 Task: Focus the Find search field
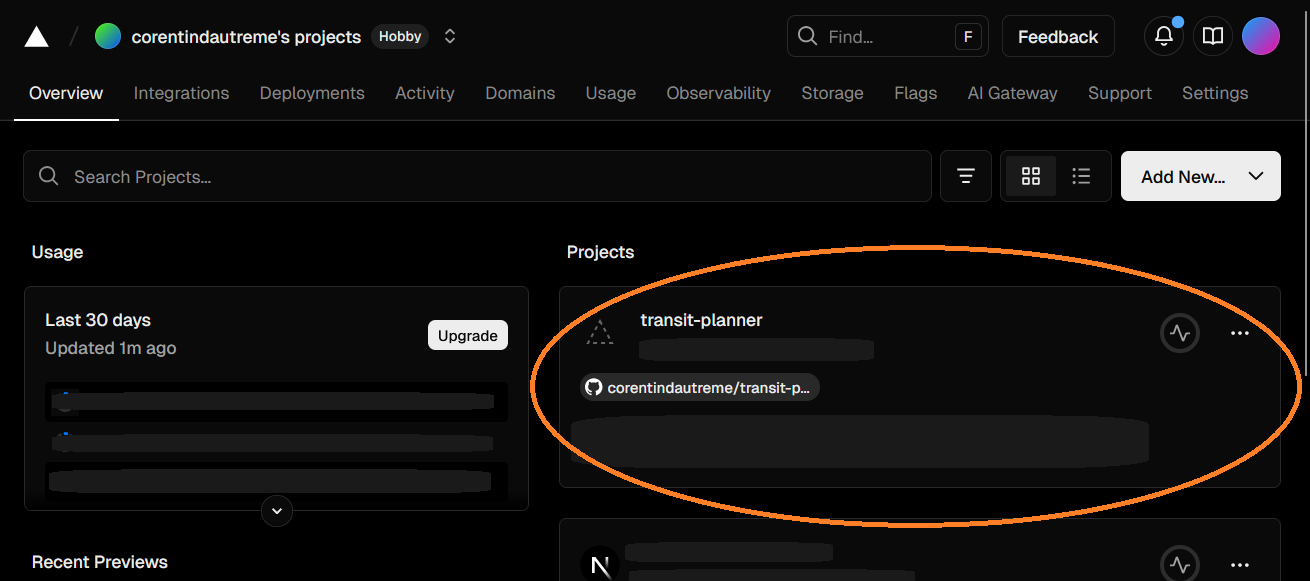point(887,37)
